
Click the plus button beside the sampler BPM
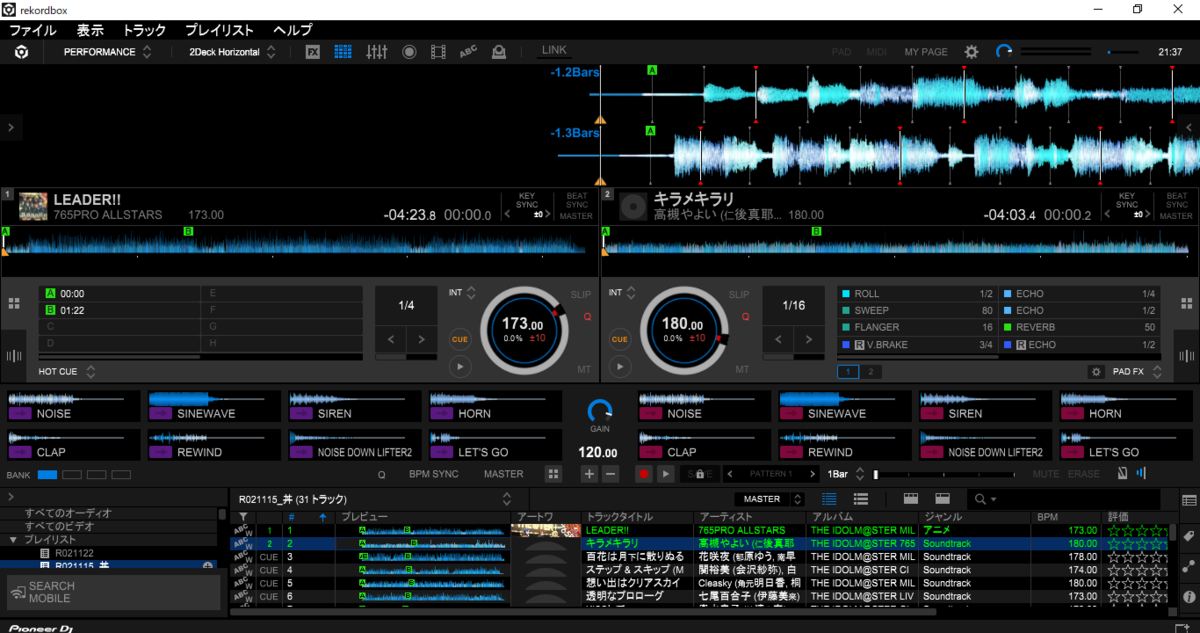pos(589,473)
